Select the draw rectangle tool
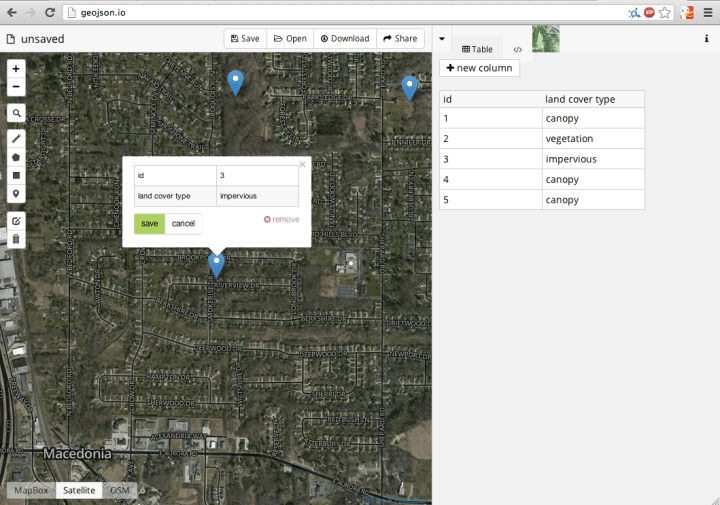 click(16, 175)
